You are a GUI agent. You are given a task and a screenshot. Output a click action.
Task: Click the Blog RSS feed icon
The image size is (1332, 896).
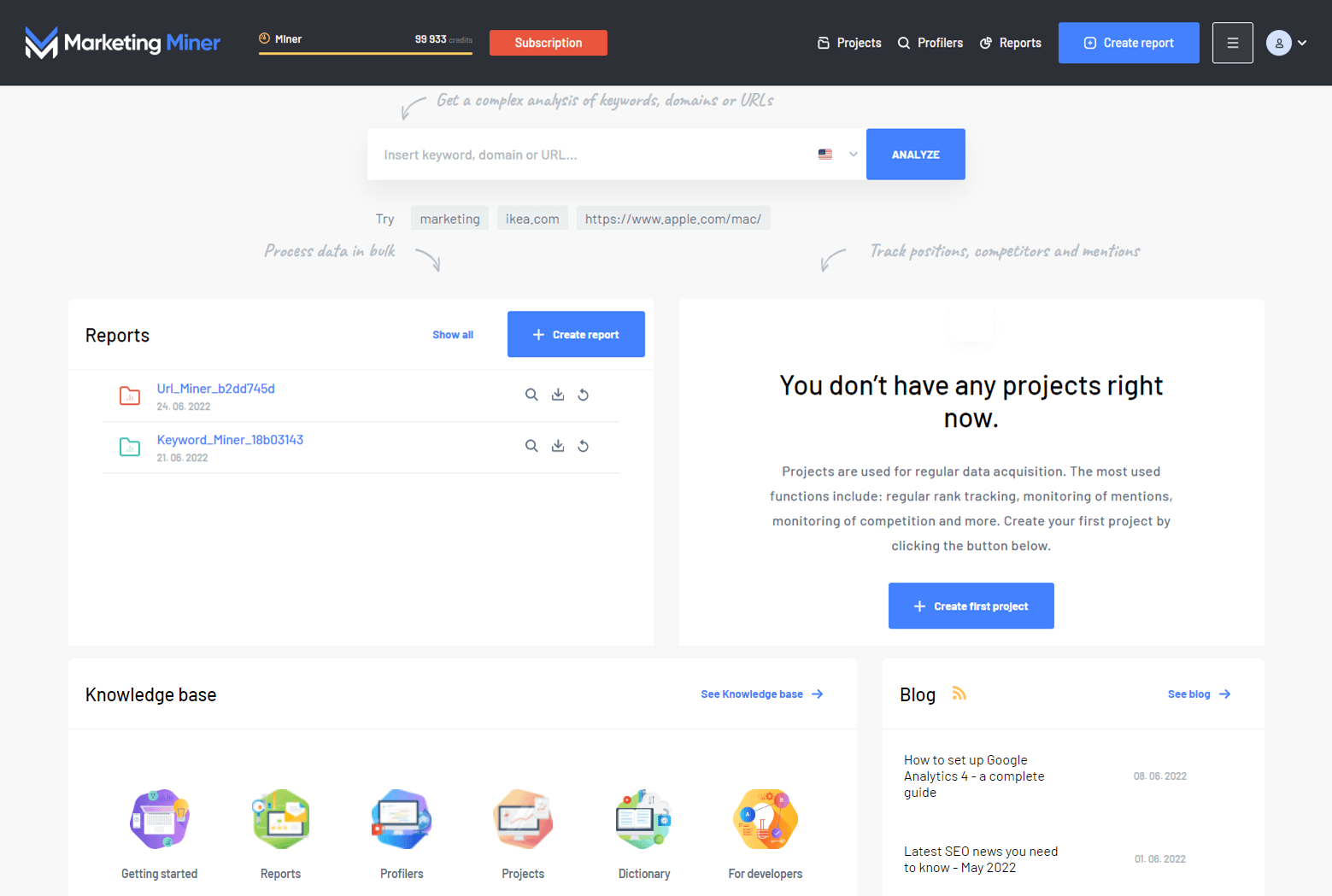tap(959, 694)
